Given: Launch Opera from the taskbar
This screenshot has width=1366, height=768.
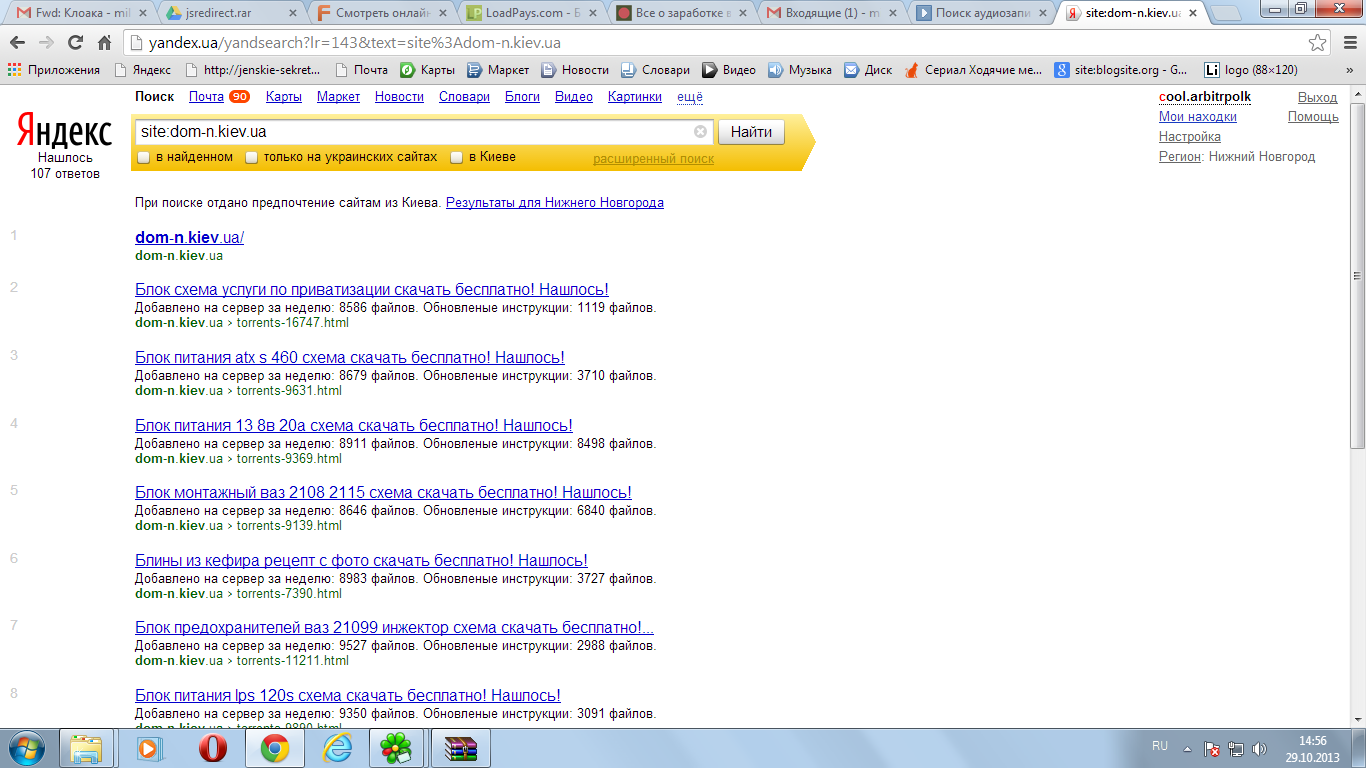Looking at the screenshot, I should click(x=213, y=748).
